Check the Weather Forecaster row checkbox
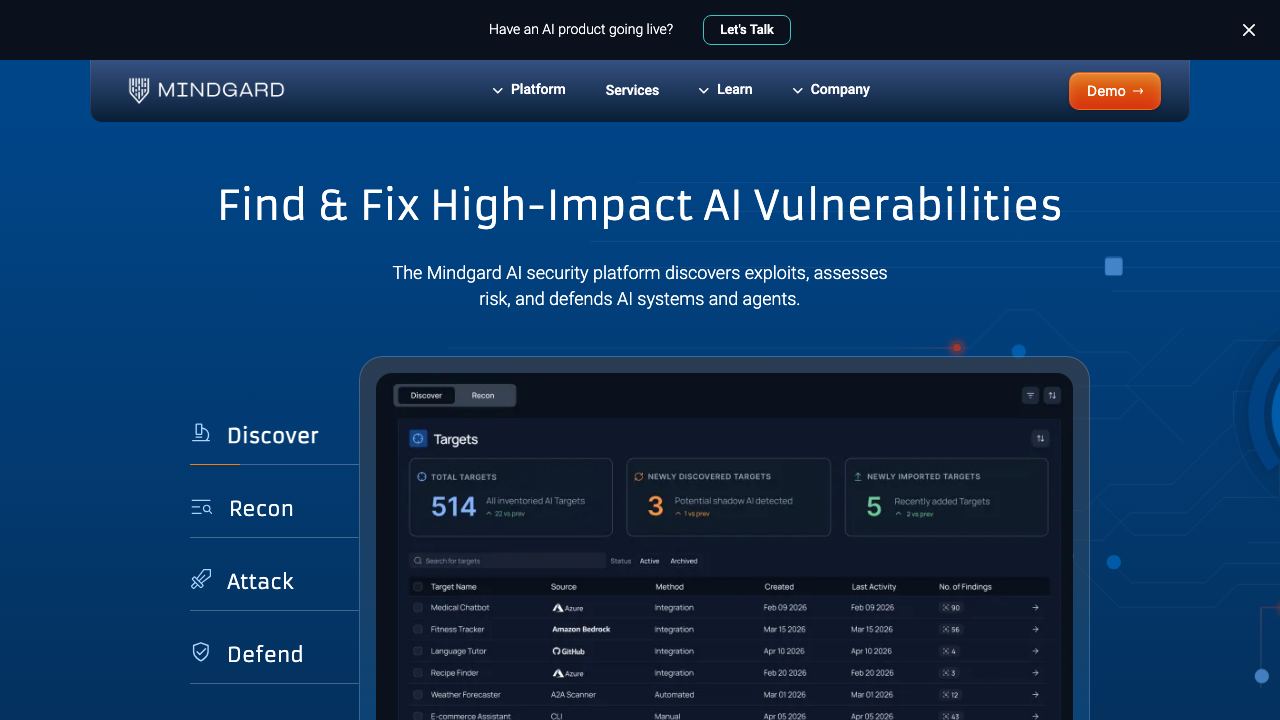The height and width of the screenshot is (720, 1280). pyautogui.click(x=418, y=695)
